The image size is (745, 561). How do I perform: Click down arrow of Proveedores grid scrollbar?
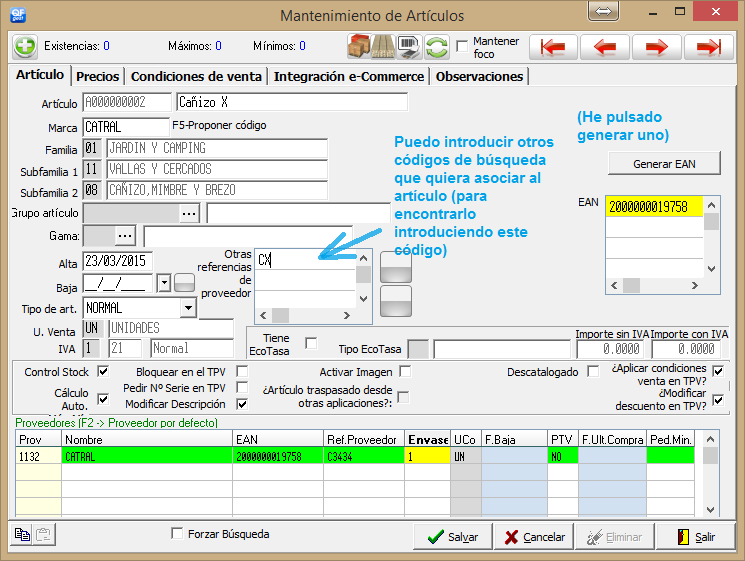tap(710, 510)
